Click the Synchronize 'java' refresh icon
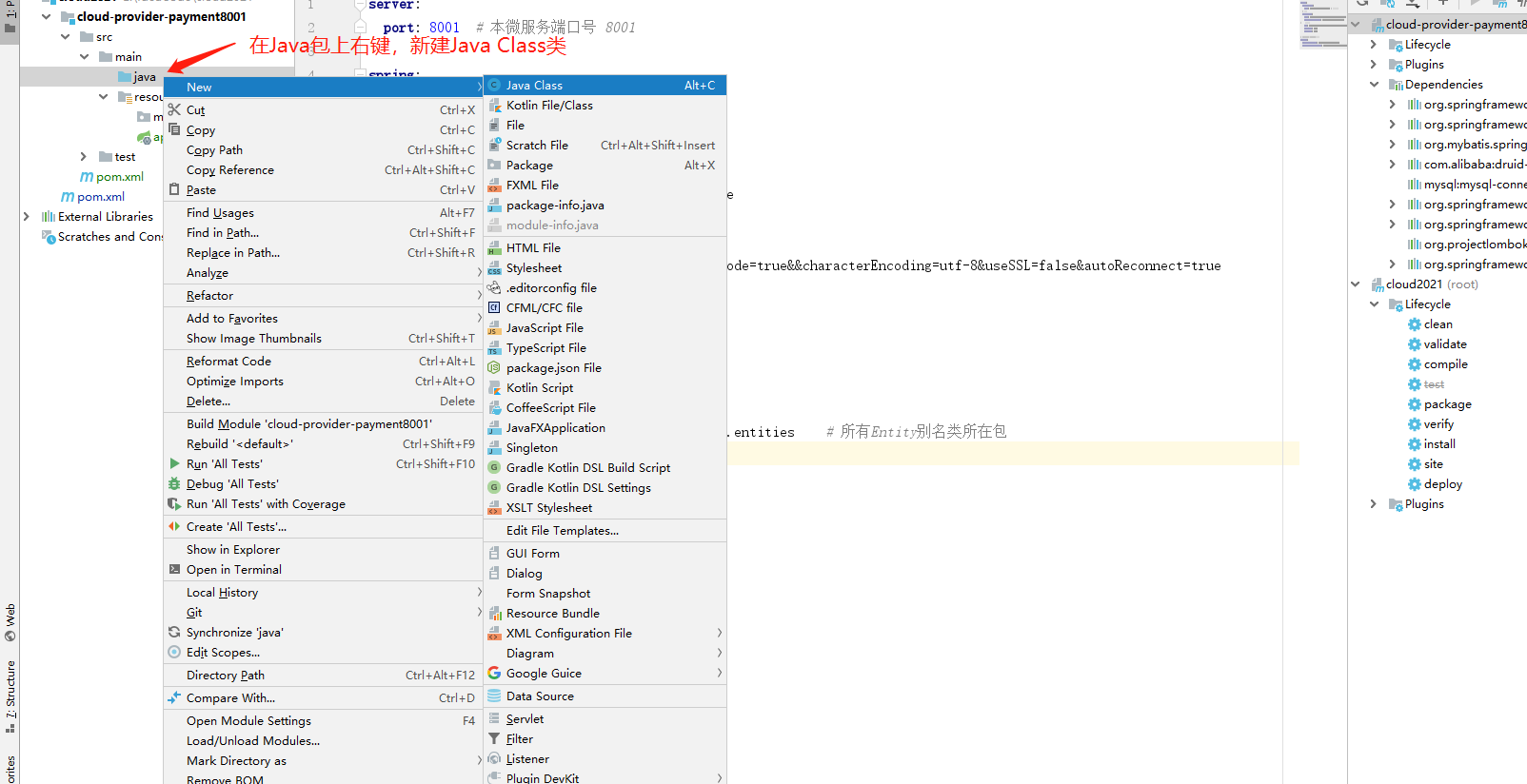Image resolution: width=1527 pixels, height=784 pixels. (174, 632)
